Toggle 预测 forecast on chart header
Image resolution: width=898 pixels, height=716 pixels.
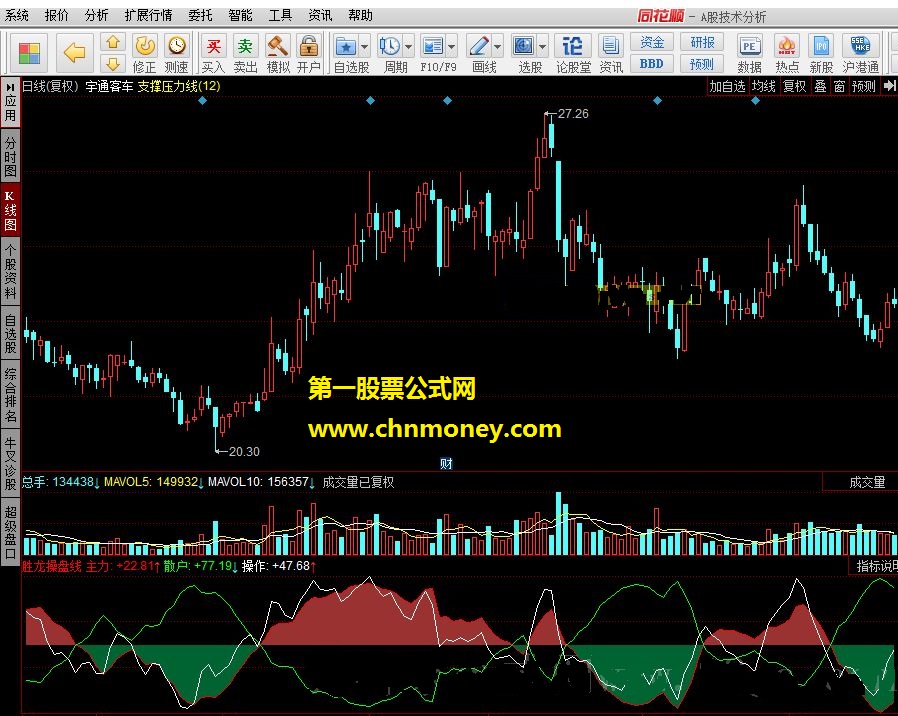[x=864, y=86]
